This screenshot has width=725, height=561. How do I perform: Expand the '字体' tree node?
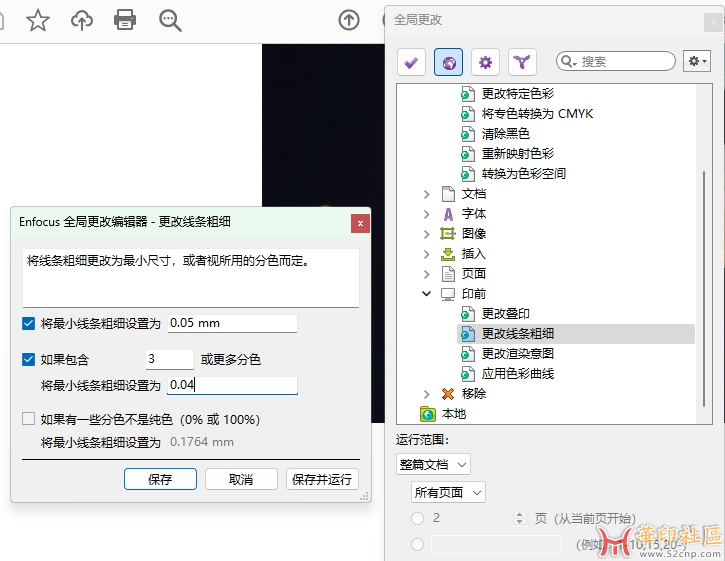(427, 214)
